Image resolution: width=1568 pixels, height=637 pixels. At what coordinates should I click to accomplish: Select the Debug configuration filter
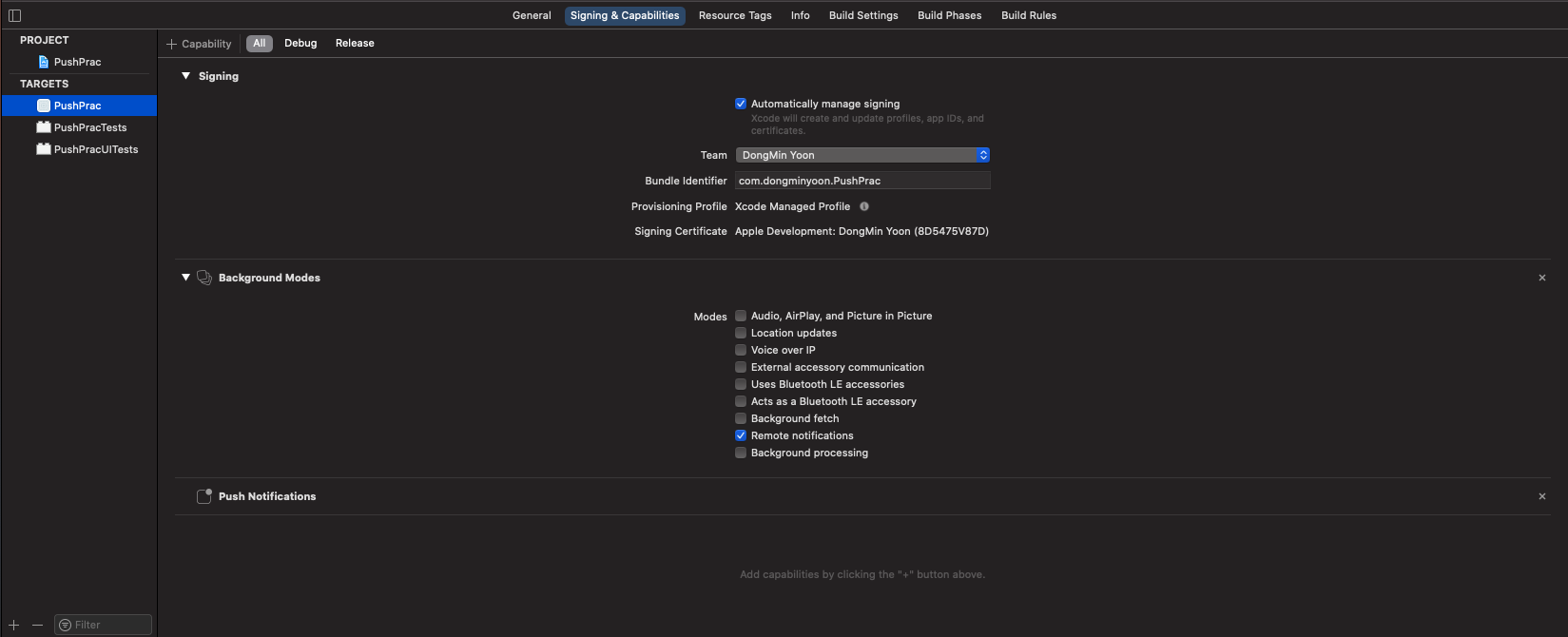coord(300,44)
